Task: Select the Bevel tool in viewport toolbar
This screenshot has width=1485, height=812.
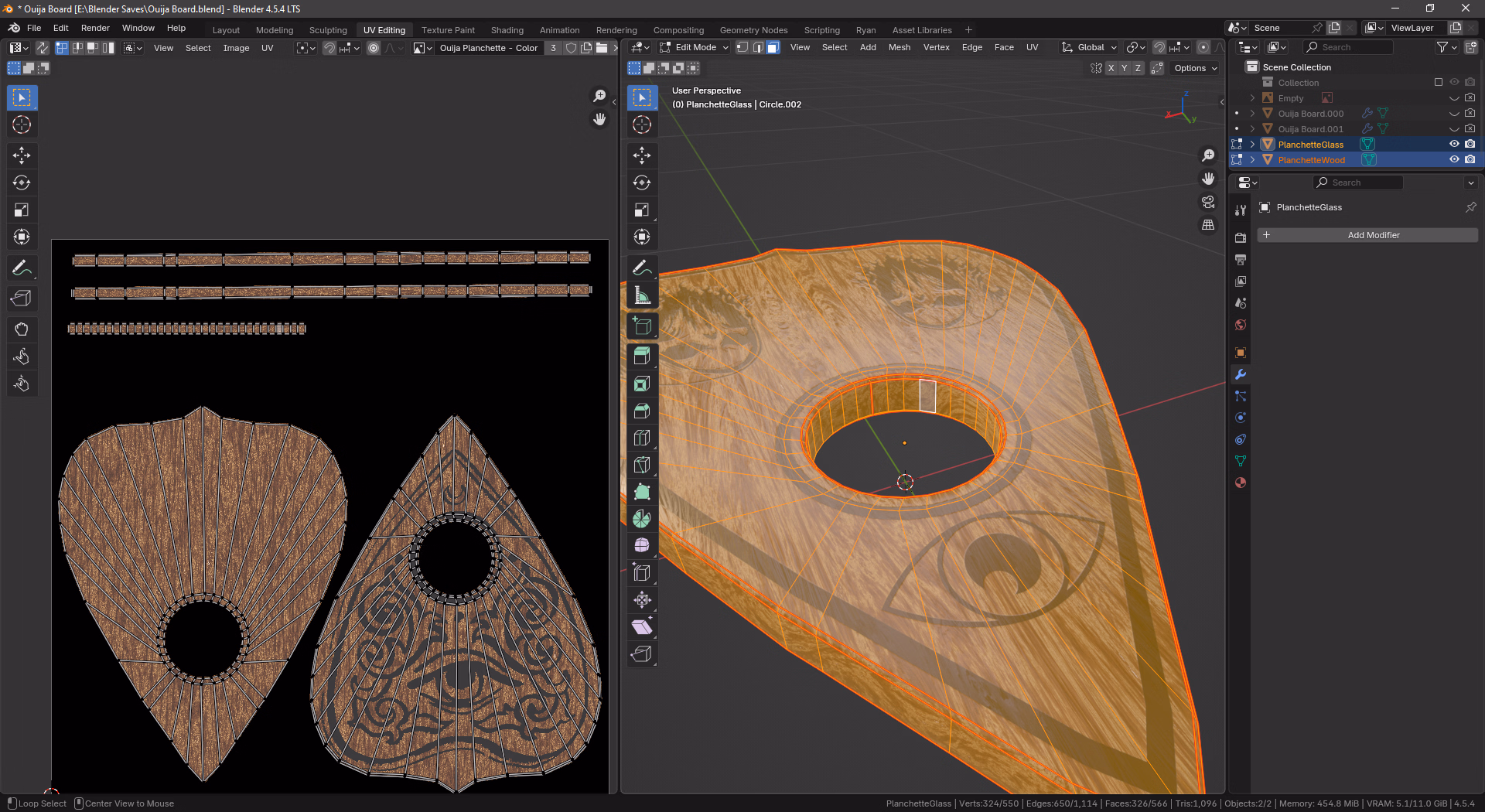Action: click(641, 411)
